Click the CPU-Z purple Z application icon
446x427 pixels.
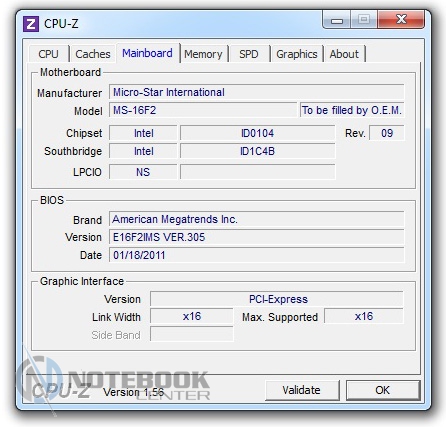point(31,24)
